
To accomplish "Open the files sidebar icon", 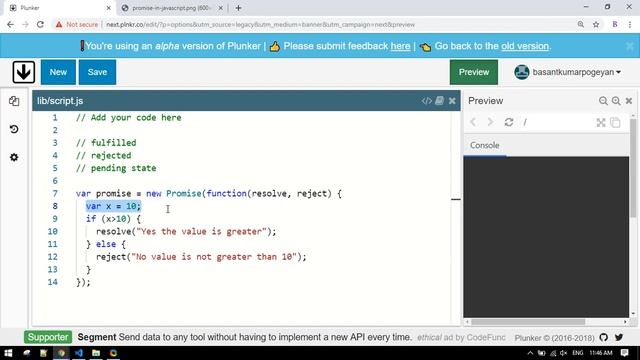I will pos(14,101).
